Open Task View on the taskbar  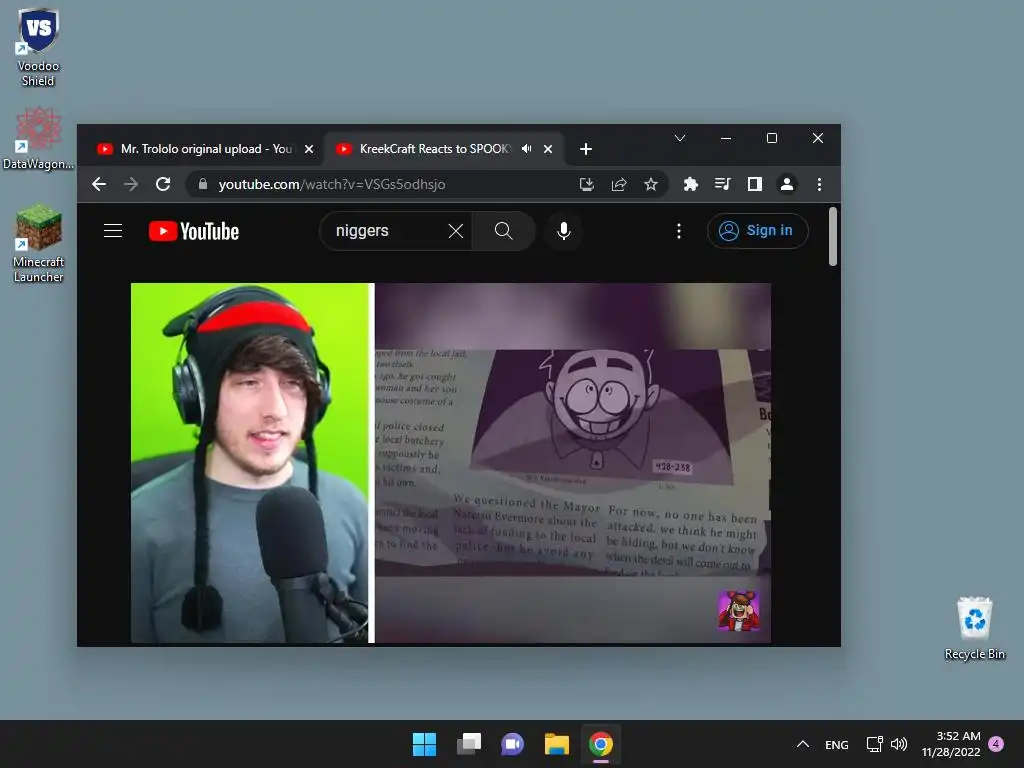469,744
